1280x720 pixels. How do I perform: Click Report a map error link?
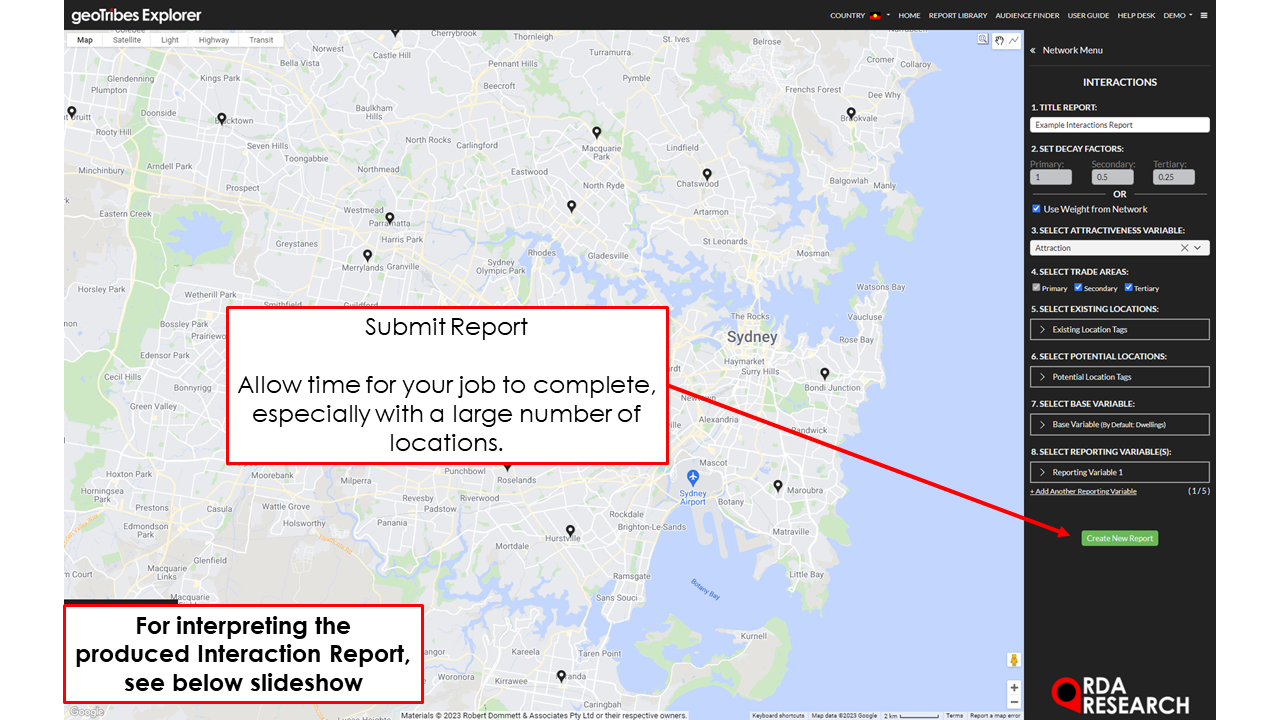(x=995, y=715)
